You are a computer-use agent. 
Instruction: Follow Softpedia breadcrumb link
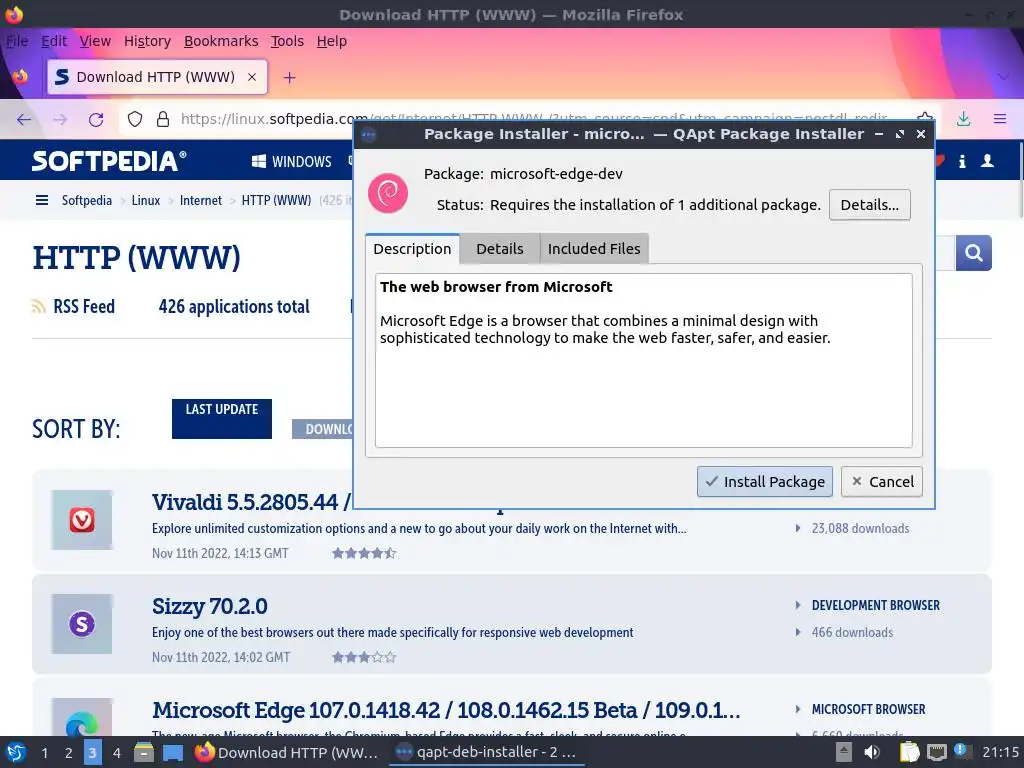pyautogui.click(x=87, y=200)
